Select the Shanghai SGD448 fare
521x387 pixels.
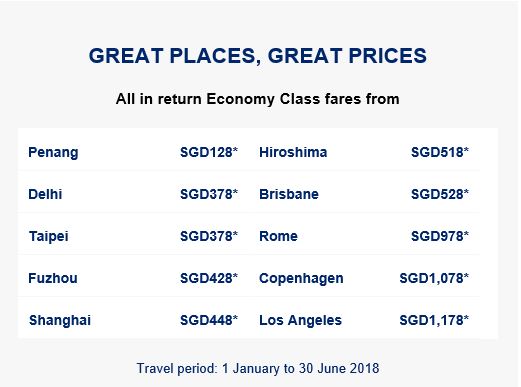pyautogui.click(x=209, y=320)
